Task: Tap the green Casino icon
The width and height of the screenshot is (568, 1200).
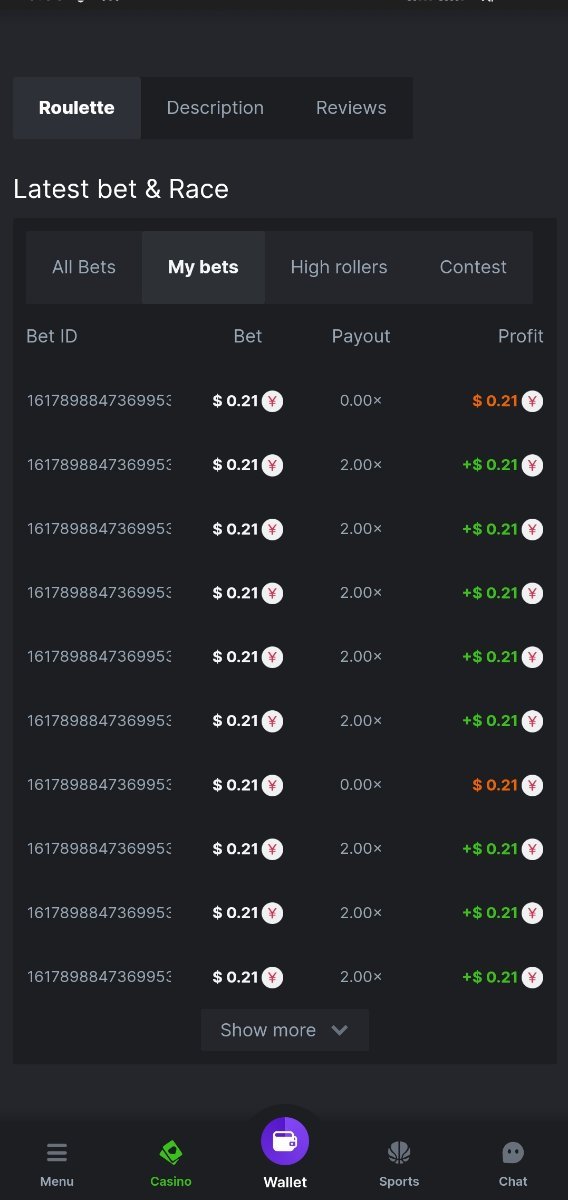Action: point(171,1153)
